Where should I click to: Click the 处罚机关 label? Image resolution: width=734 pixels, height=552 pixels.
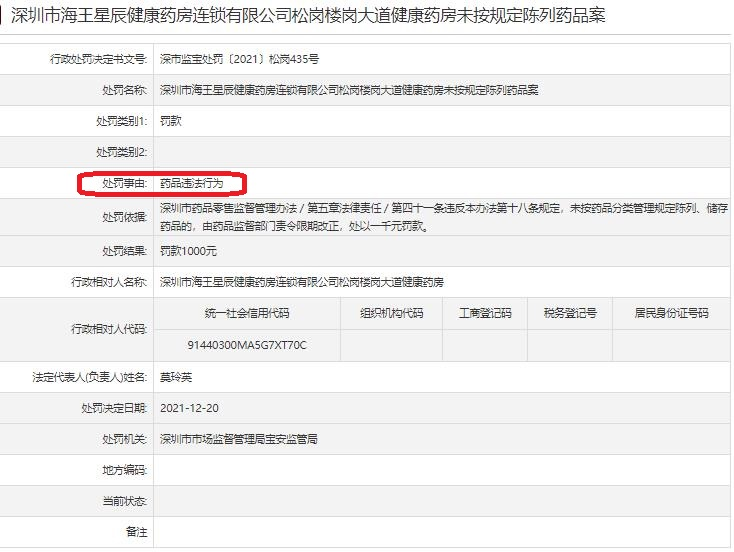click(125, 439)
